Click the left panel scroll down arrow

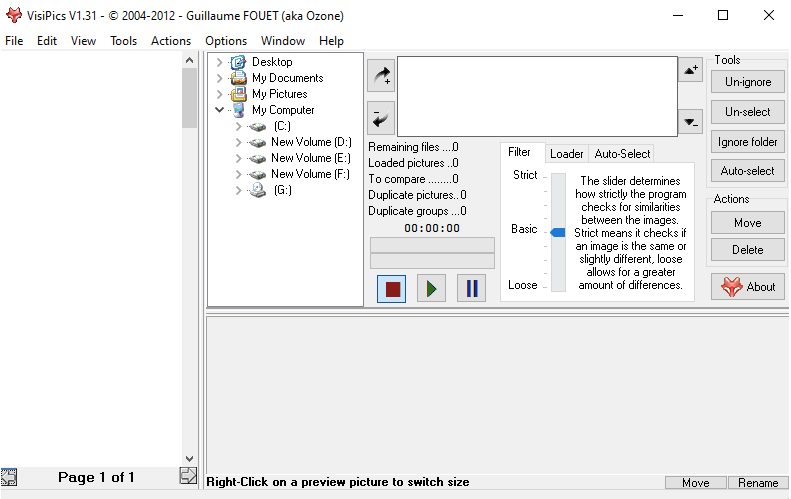[189, 459]
